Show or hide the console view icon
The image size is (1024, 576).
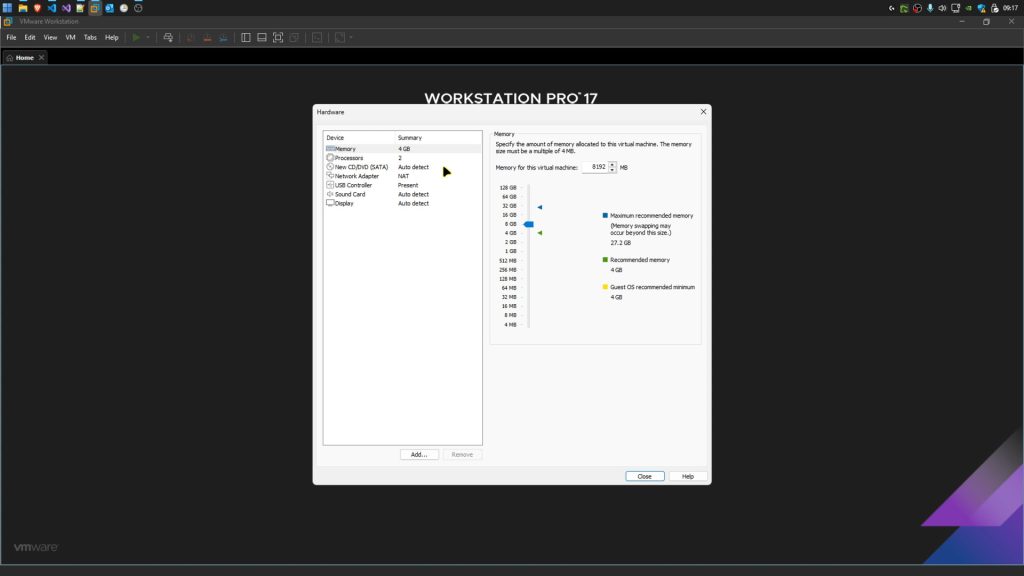[x=261, y=37]
